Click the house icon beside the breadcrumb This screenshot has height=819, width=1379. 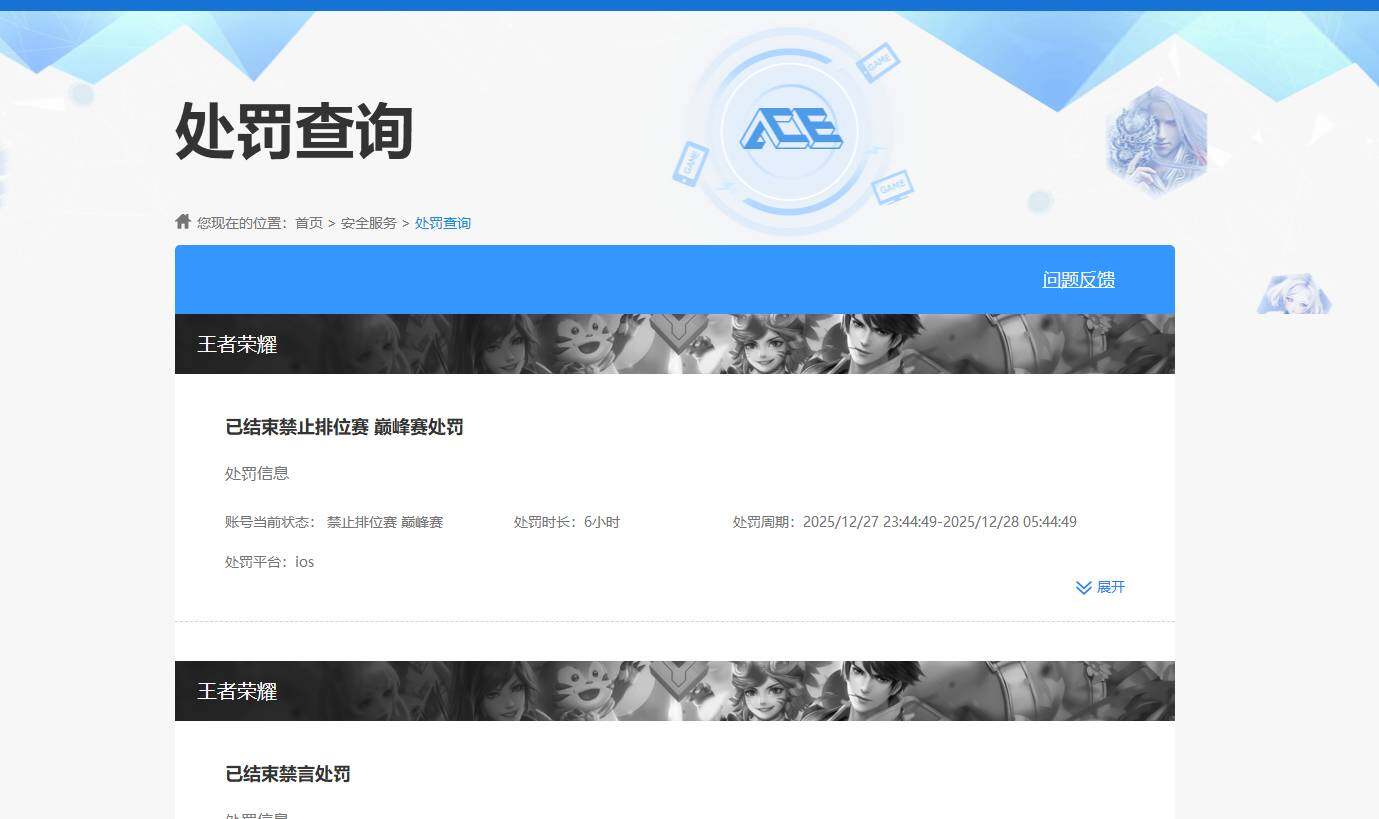[182, 221]
